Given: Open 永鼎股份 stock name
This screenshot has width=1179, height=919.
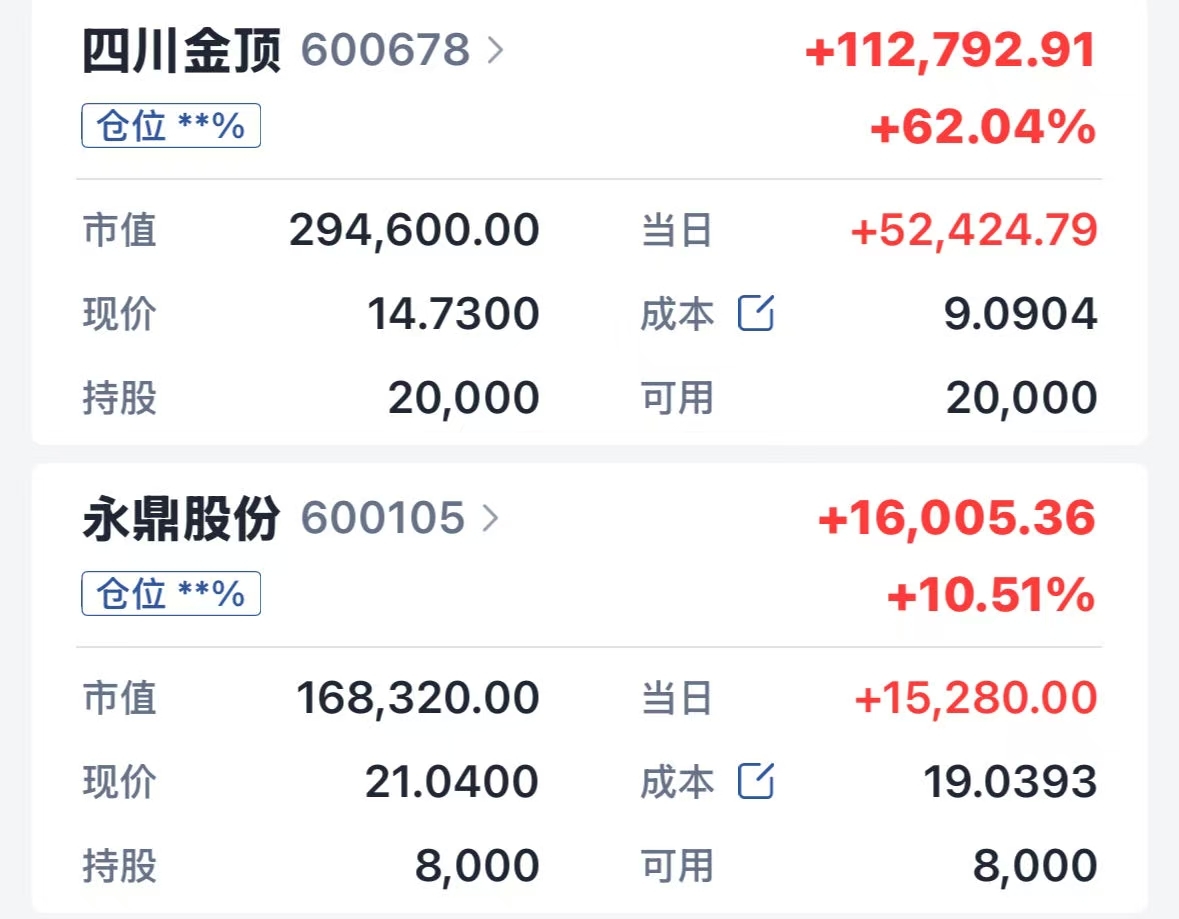Looking at the screenshot, I should [182, 518].
